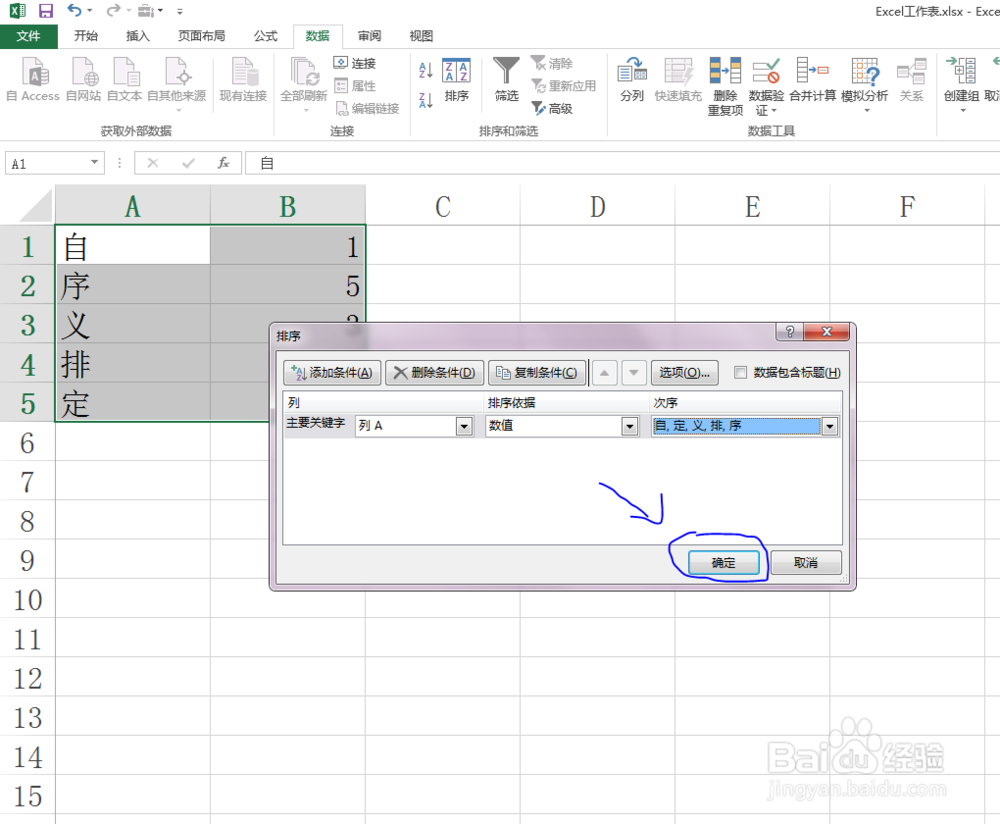The height and width of the screenshot is (824, 1000).
Task: Click Group (创建组) icon
Action: click(961, 84)
